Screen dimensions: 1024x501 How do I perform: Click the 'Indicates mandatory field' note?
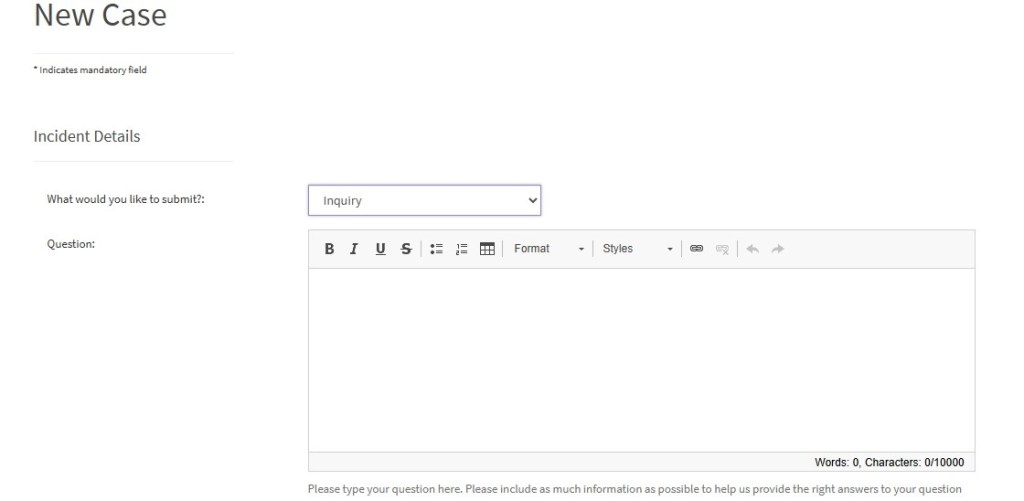pos(90,70)
